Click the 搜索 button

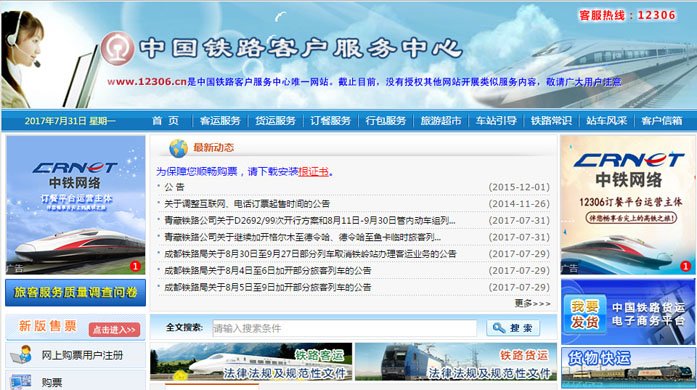pos(513,328)
